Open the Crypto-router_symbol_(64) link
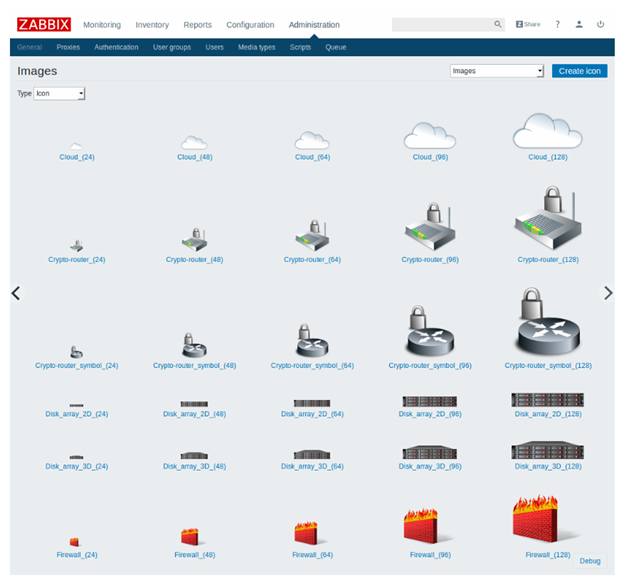 [312, 365]
